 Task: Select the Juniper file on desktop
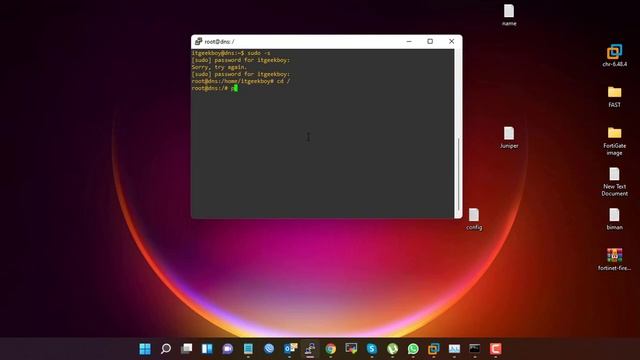(x=509, y=138)
